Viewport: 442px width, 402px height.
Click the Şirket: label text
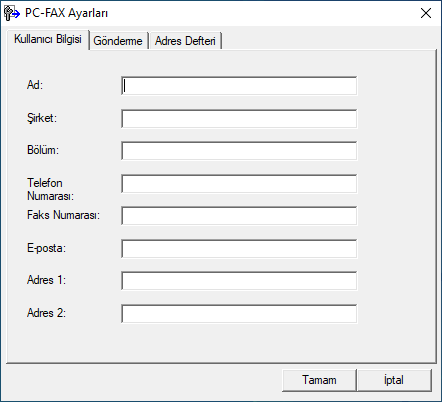(42, 118)
